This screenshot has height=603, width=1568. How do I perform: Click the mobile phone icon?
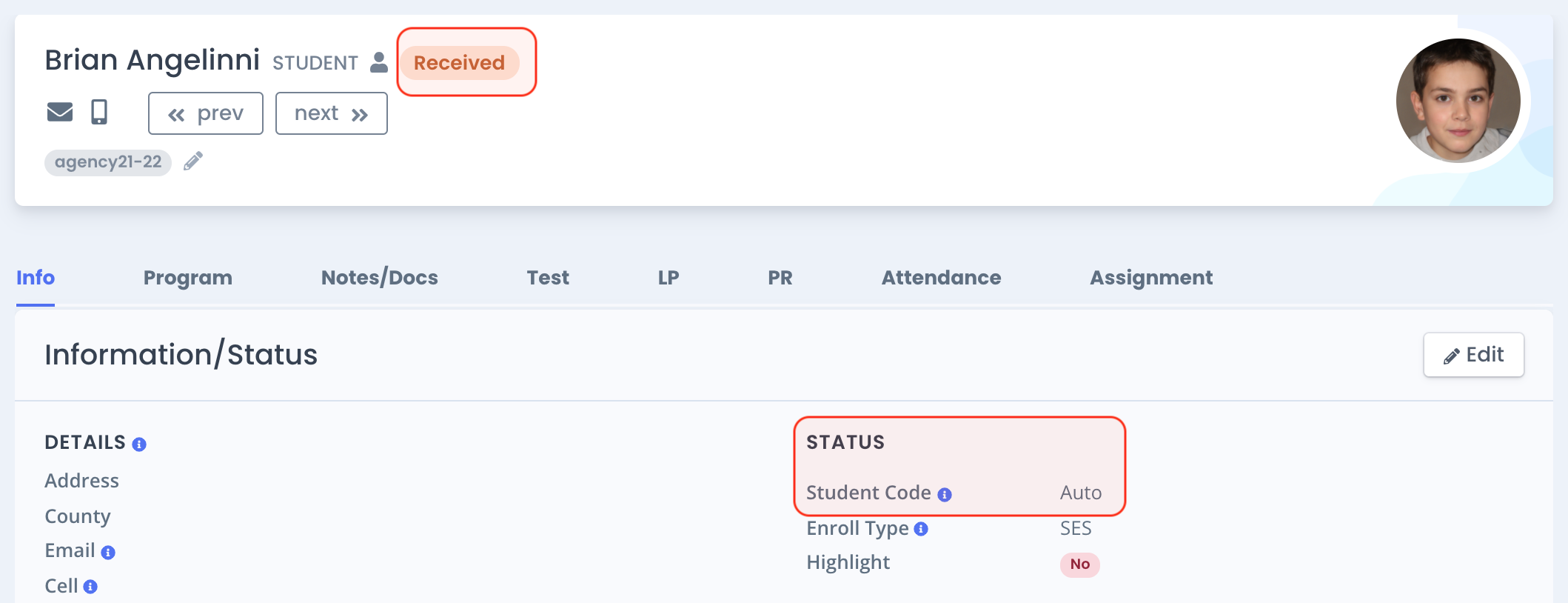pos(99,112)
